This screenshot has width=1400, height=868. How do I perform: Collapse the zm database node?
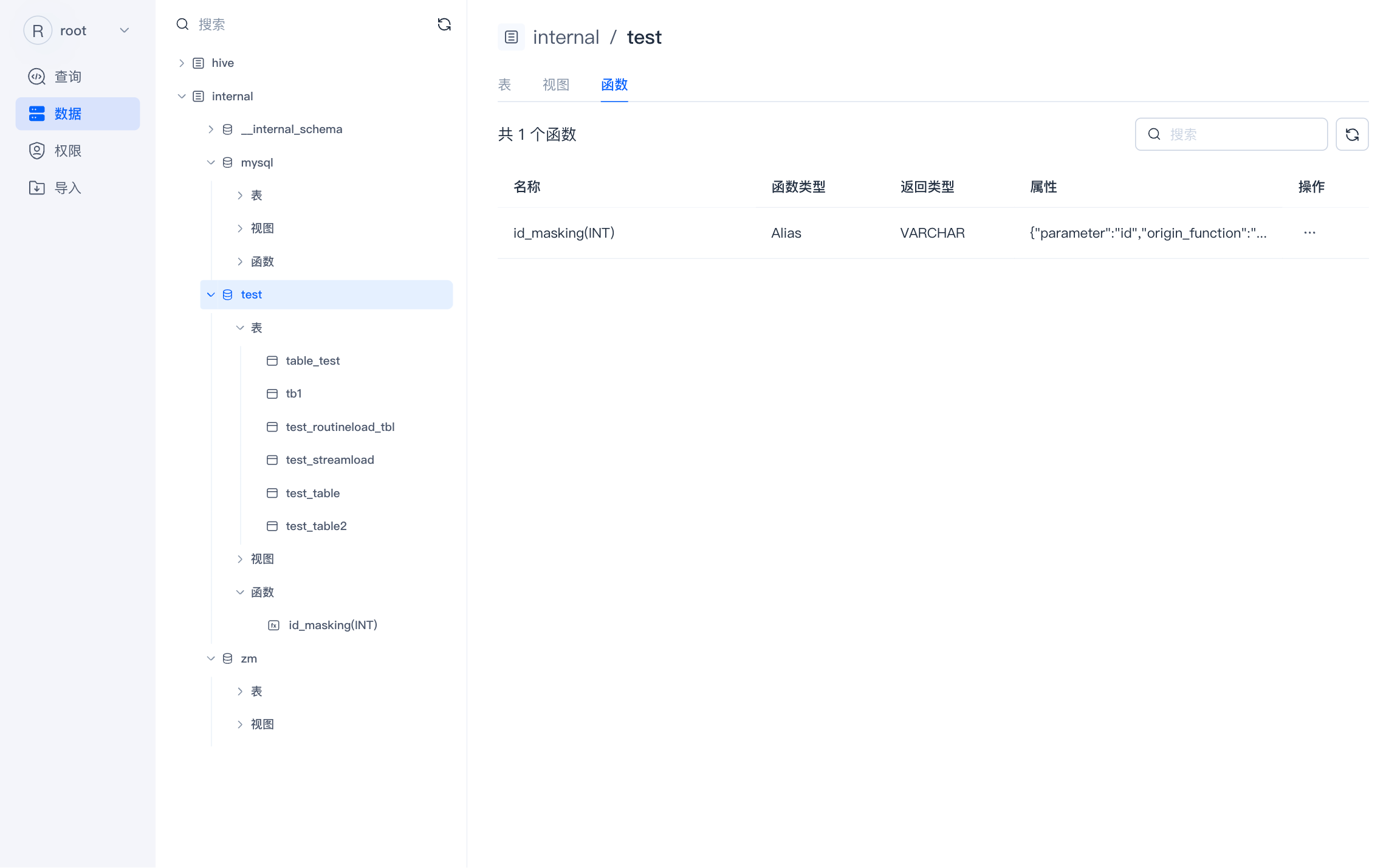point(211,658)
